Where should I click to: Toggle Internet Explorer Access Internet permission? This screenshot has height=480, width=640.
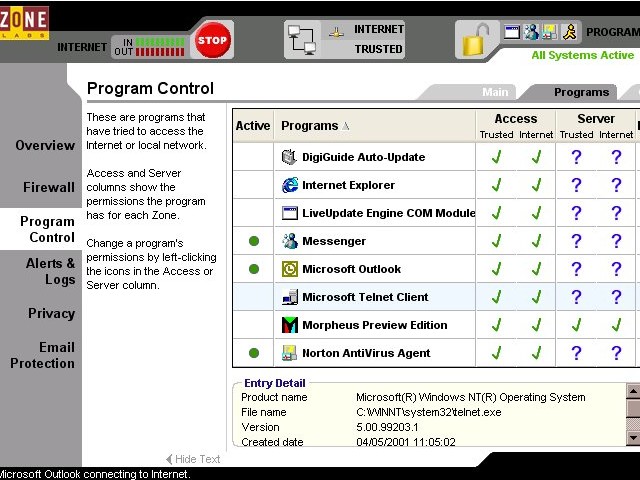pyautogui.click(x=536, y=185)
